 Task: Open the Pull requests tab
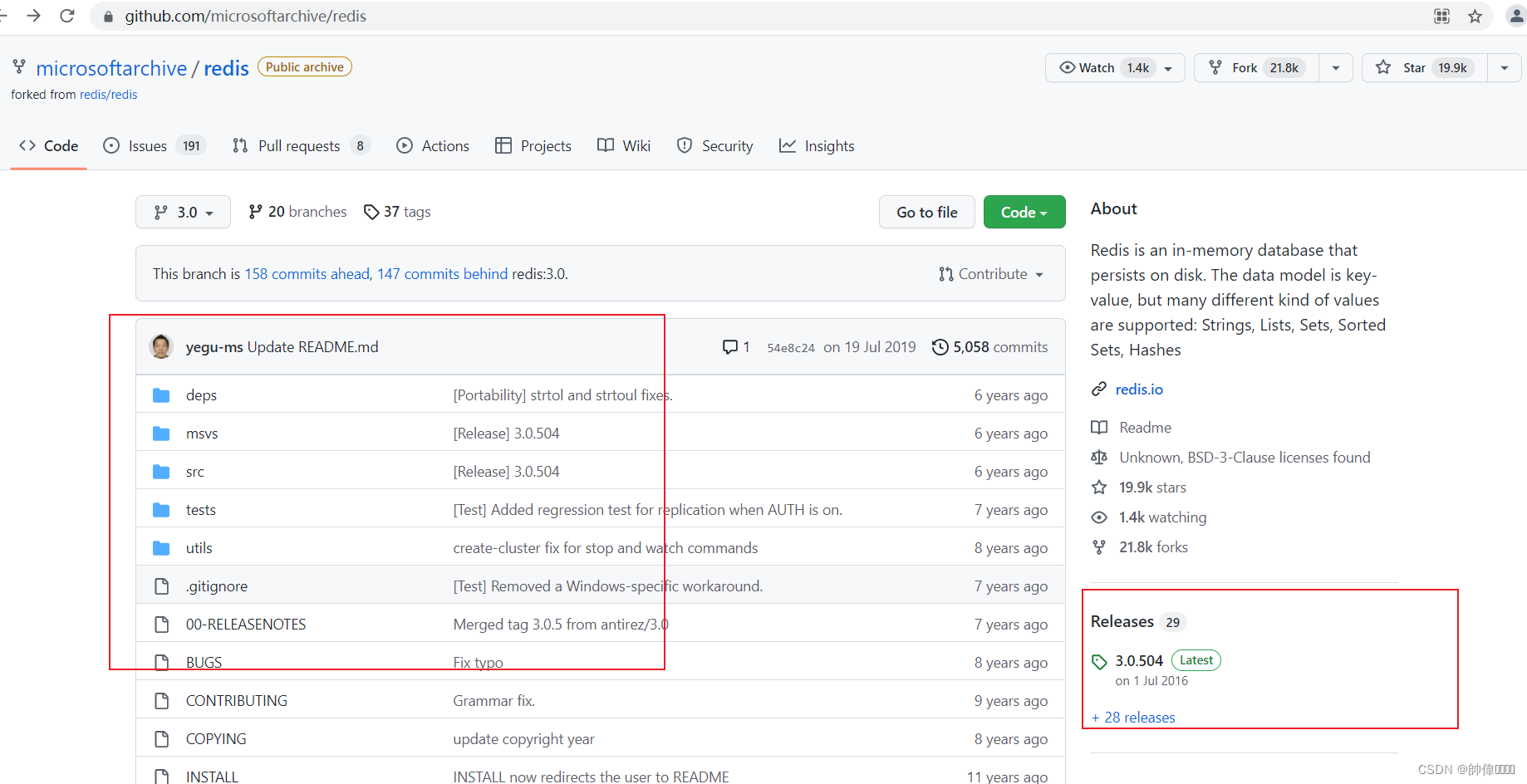[299, 145]
